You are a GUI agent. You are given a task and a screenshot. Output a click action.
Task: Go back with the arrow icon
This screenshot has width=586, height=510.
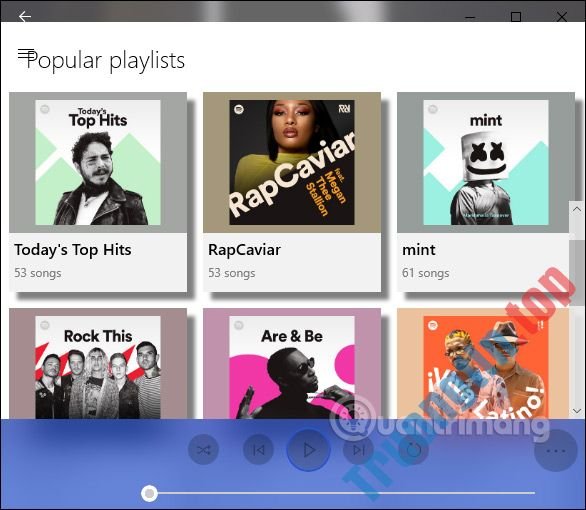click(25, 16)
